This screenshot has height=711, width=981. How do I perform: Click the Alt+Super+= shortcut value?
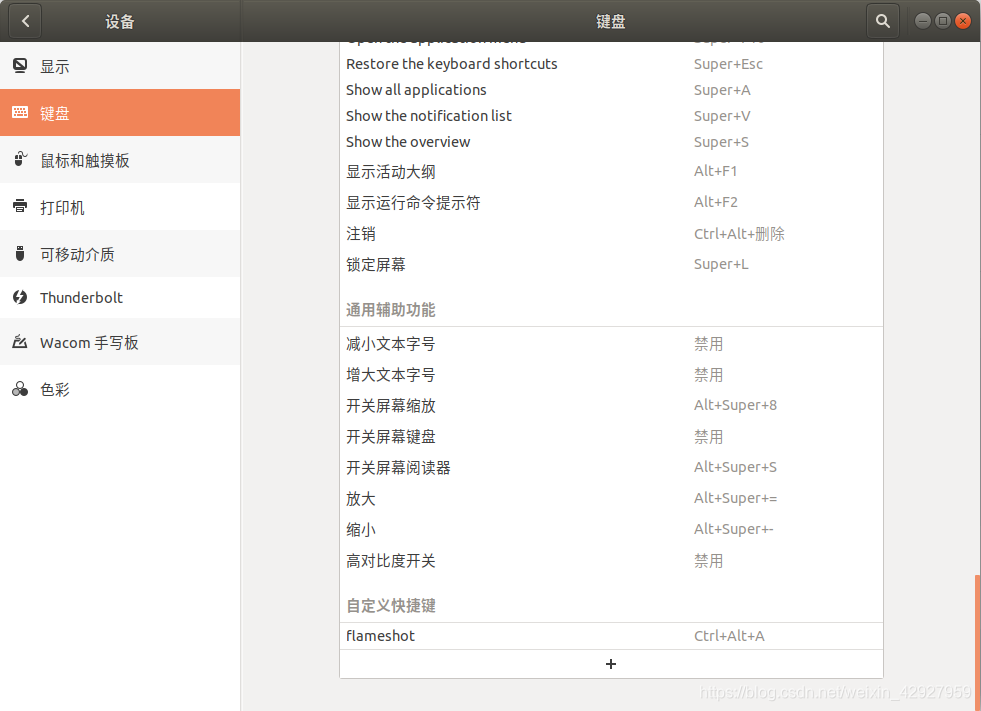[735, 498]
